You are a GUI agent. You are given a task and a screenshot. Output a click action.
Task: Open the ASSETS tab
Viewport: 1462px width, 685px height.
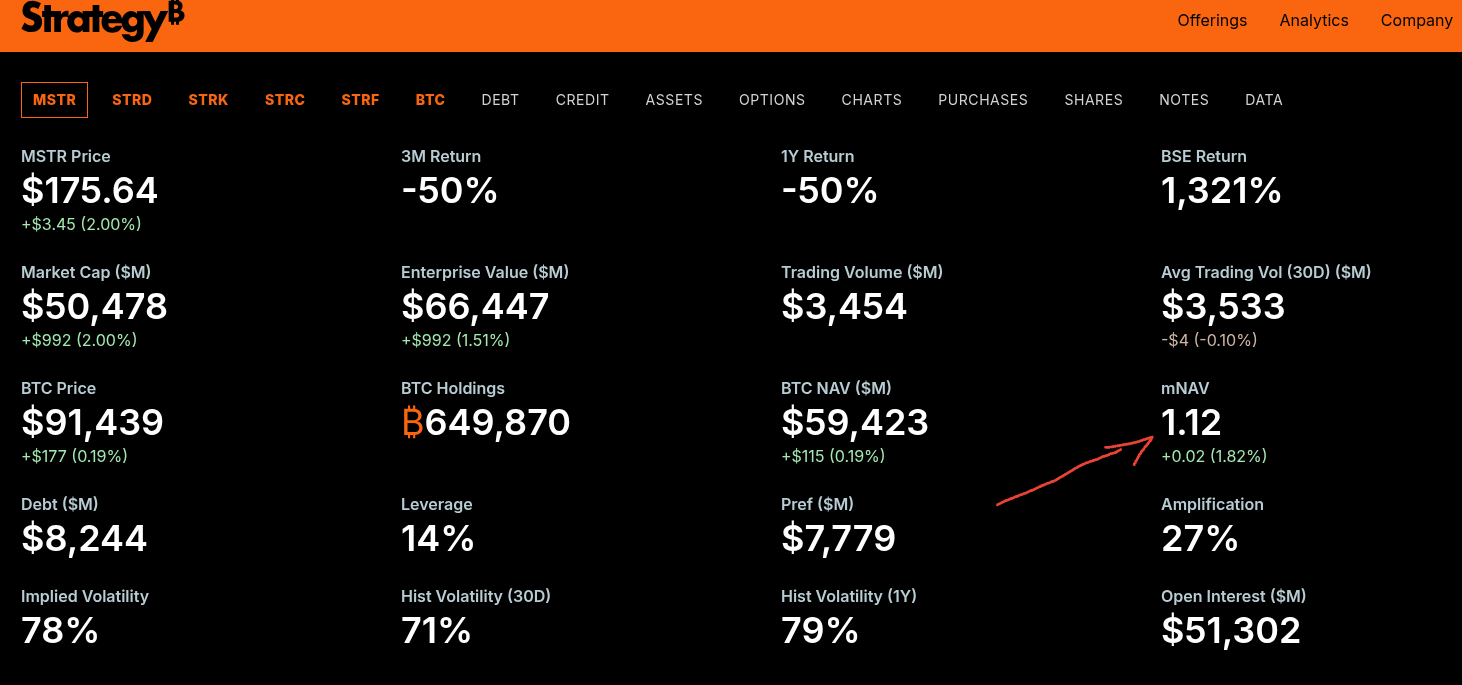pyautogui.click(x=674, y=100)
